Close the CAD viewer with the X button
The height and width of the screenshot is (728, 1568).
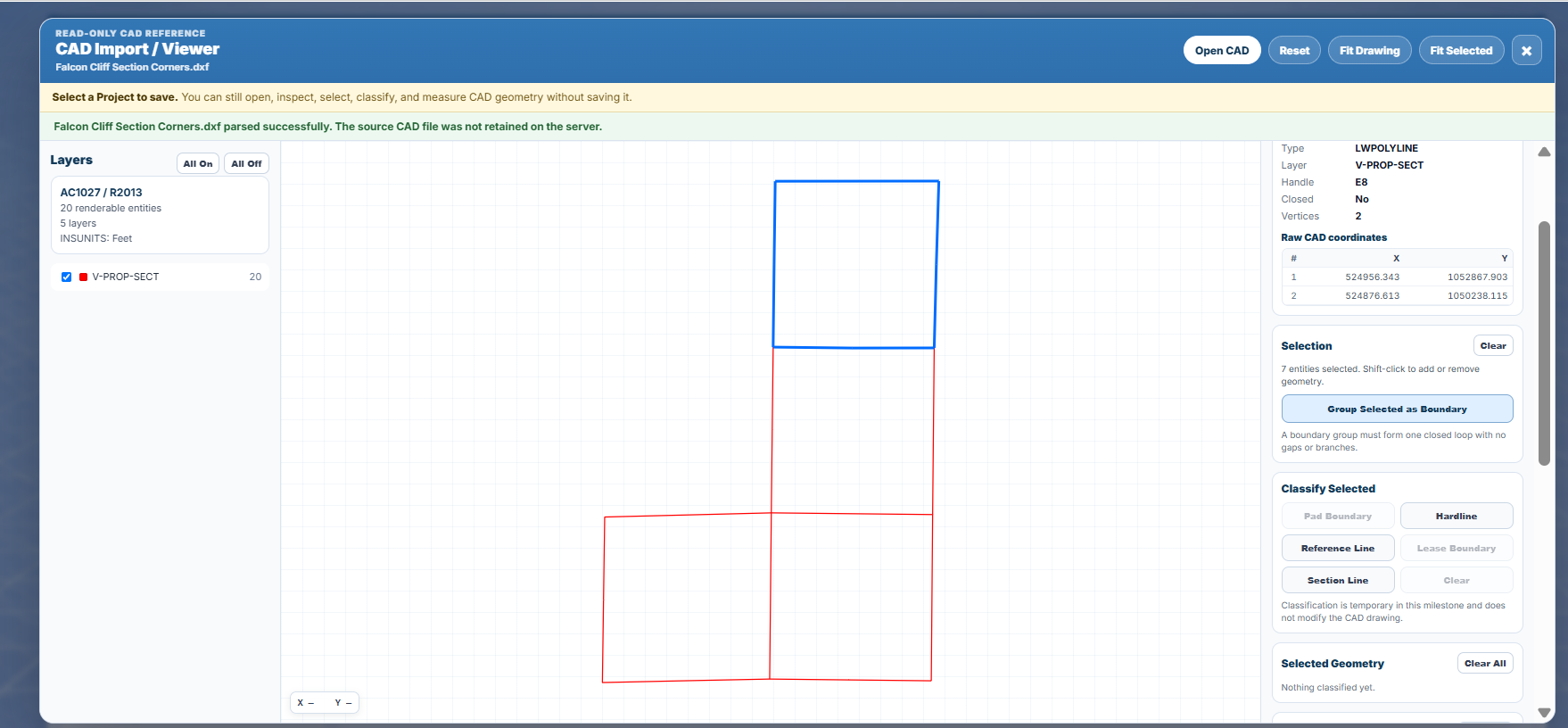[1526, 51]
